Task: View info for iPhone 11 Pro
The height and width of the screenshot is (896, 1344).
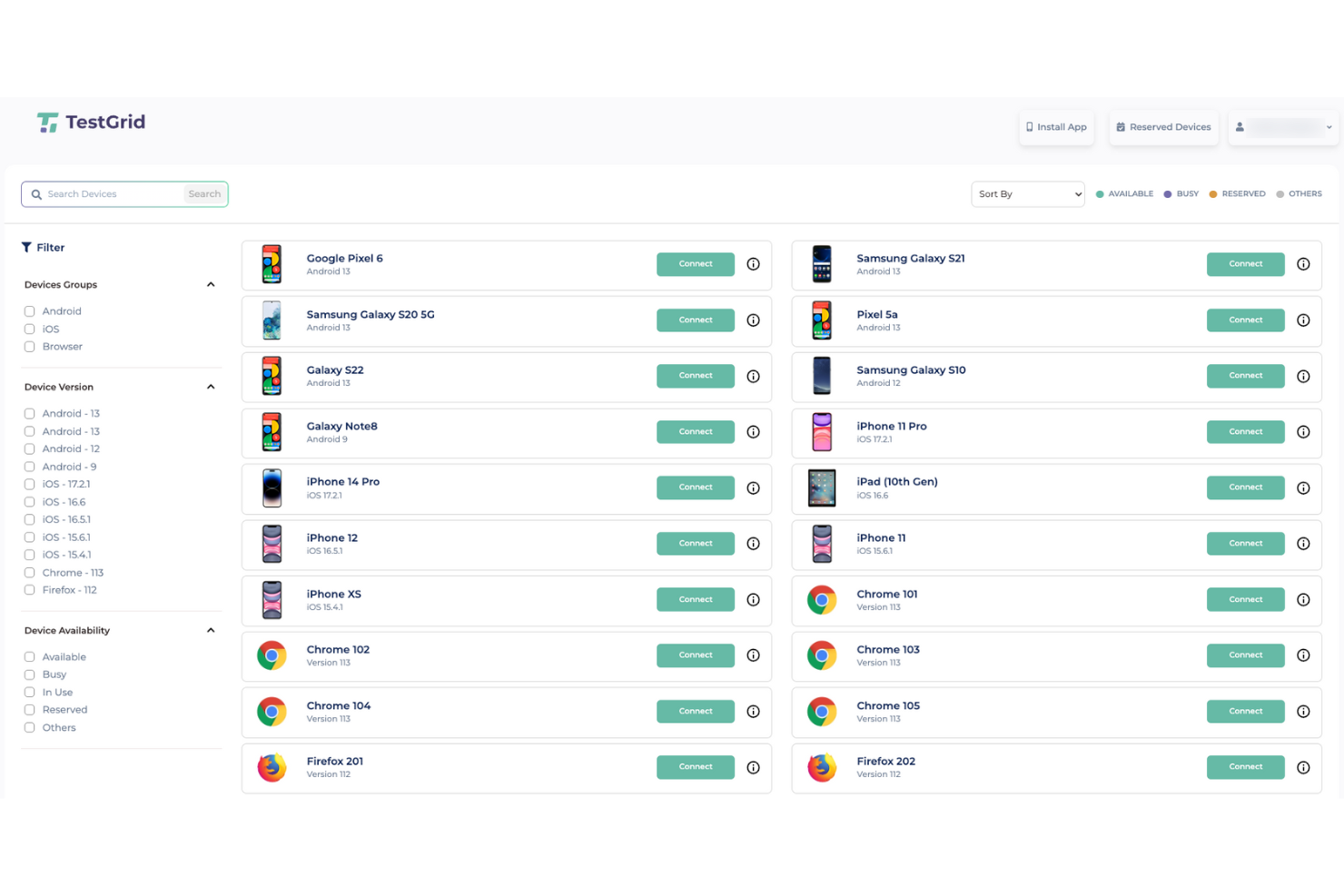Action: pyautogui.click(x=1303, y=432)
